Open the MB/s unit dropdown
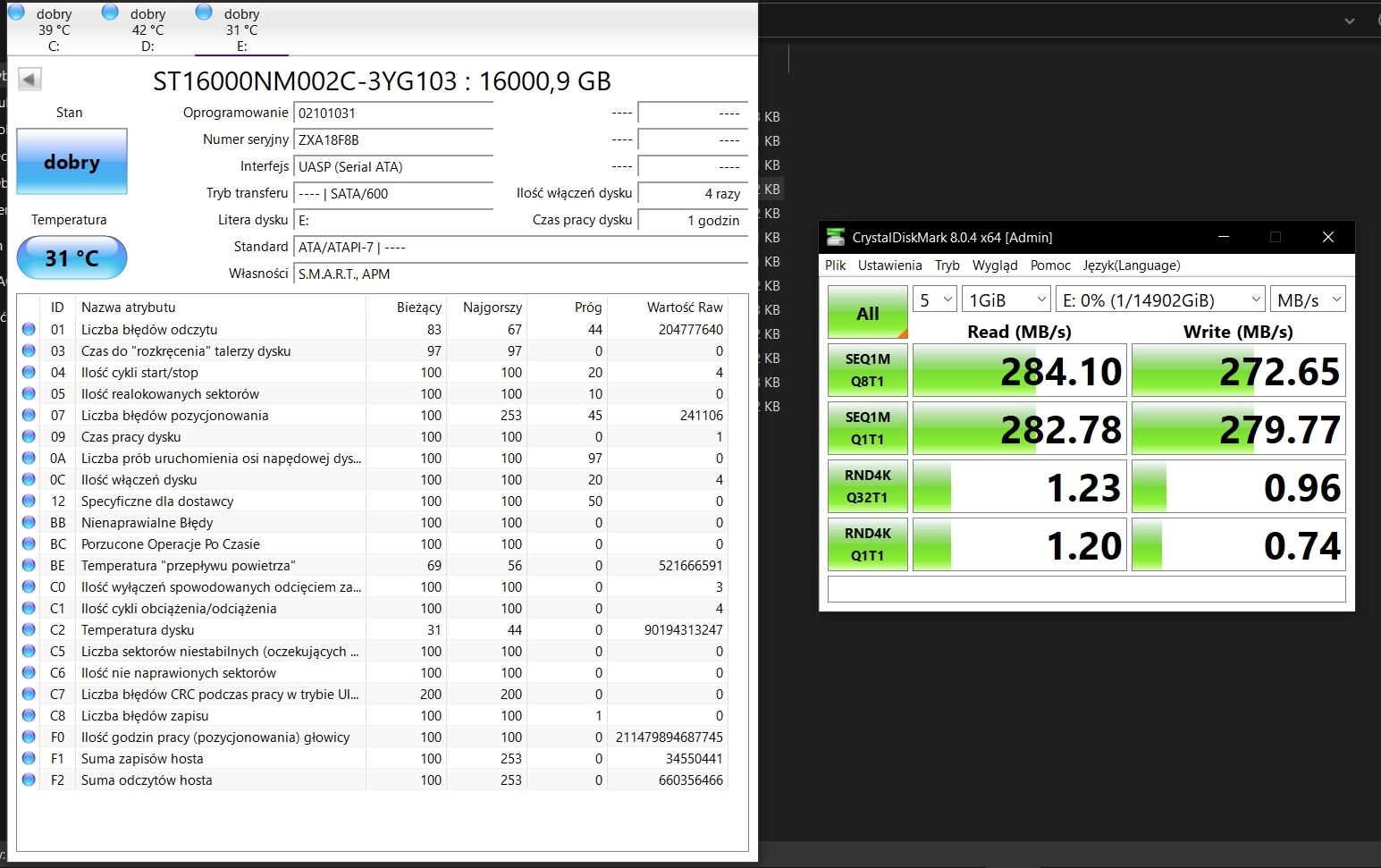The height and width of the screenshot is (868, 1381). [1309, 300]
